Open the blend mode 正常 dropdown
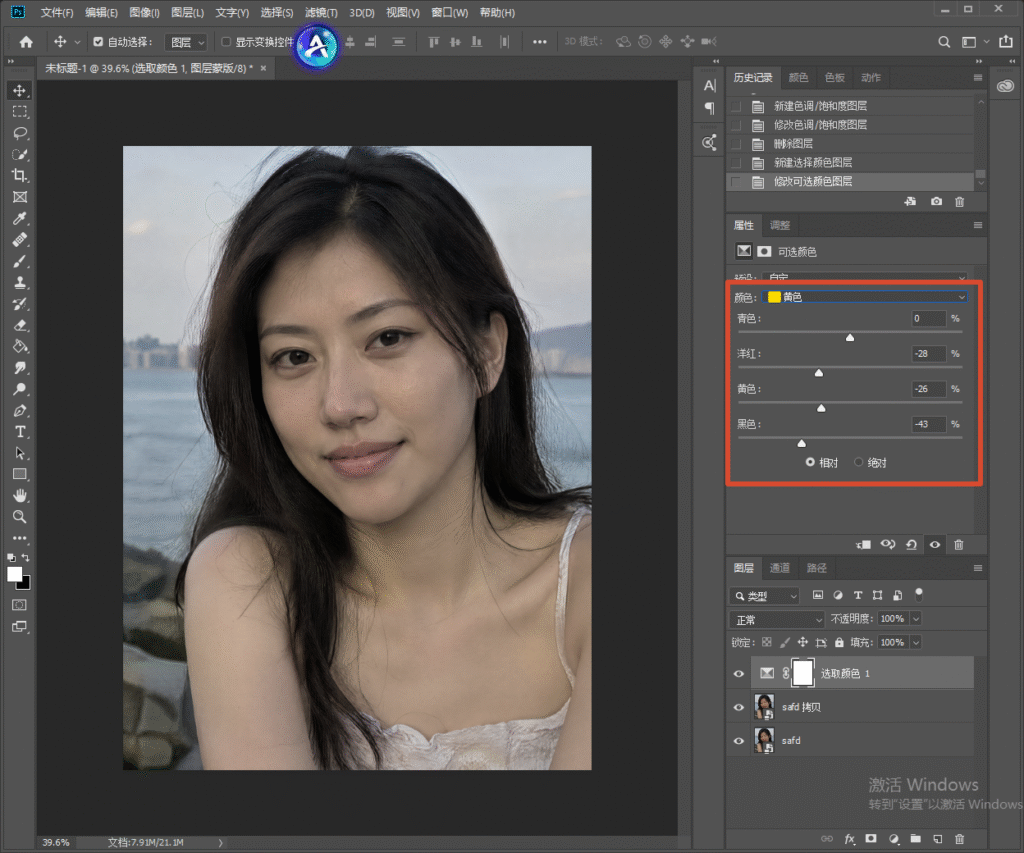 point(777,619)
